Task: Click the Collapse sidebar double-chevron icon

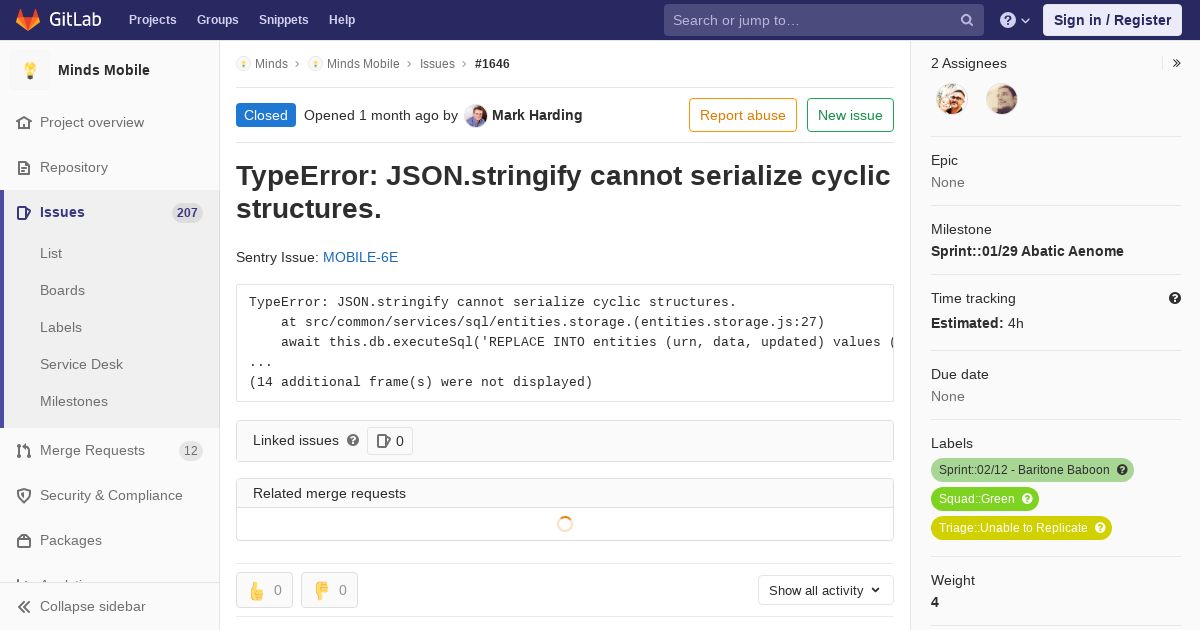Action: [24, 606]
